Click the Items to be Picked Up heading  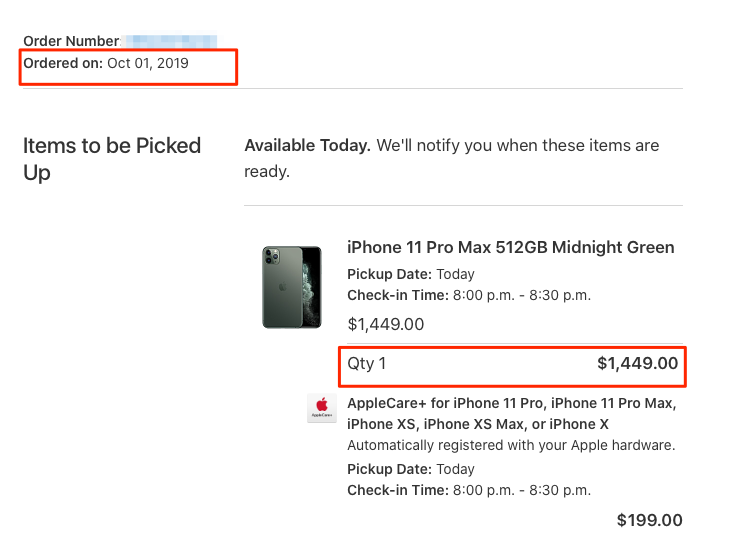click(112, 159)
